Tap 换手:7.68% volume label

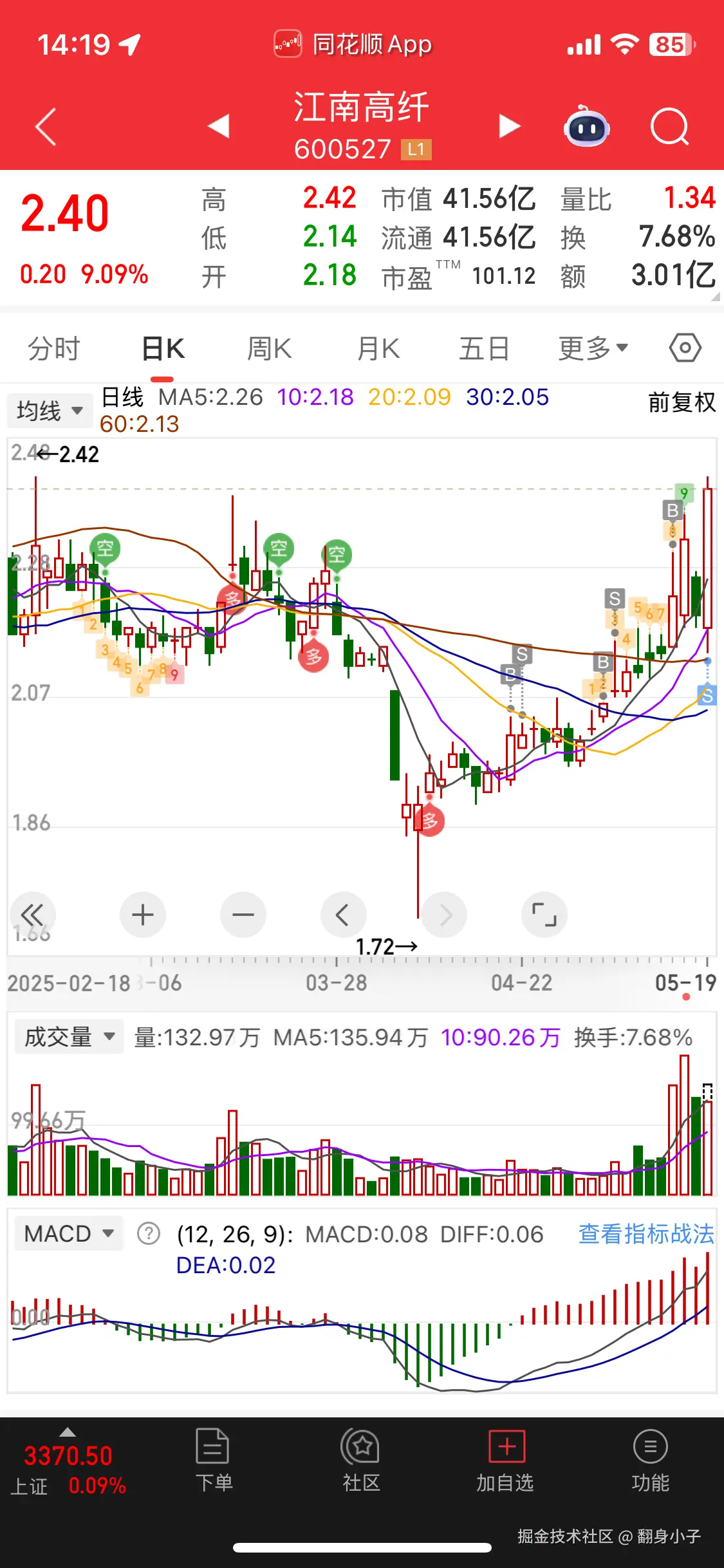click(x=633, y=1037)
